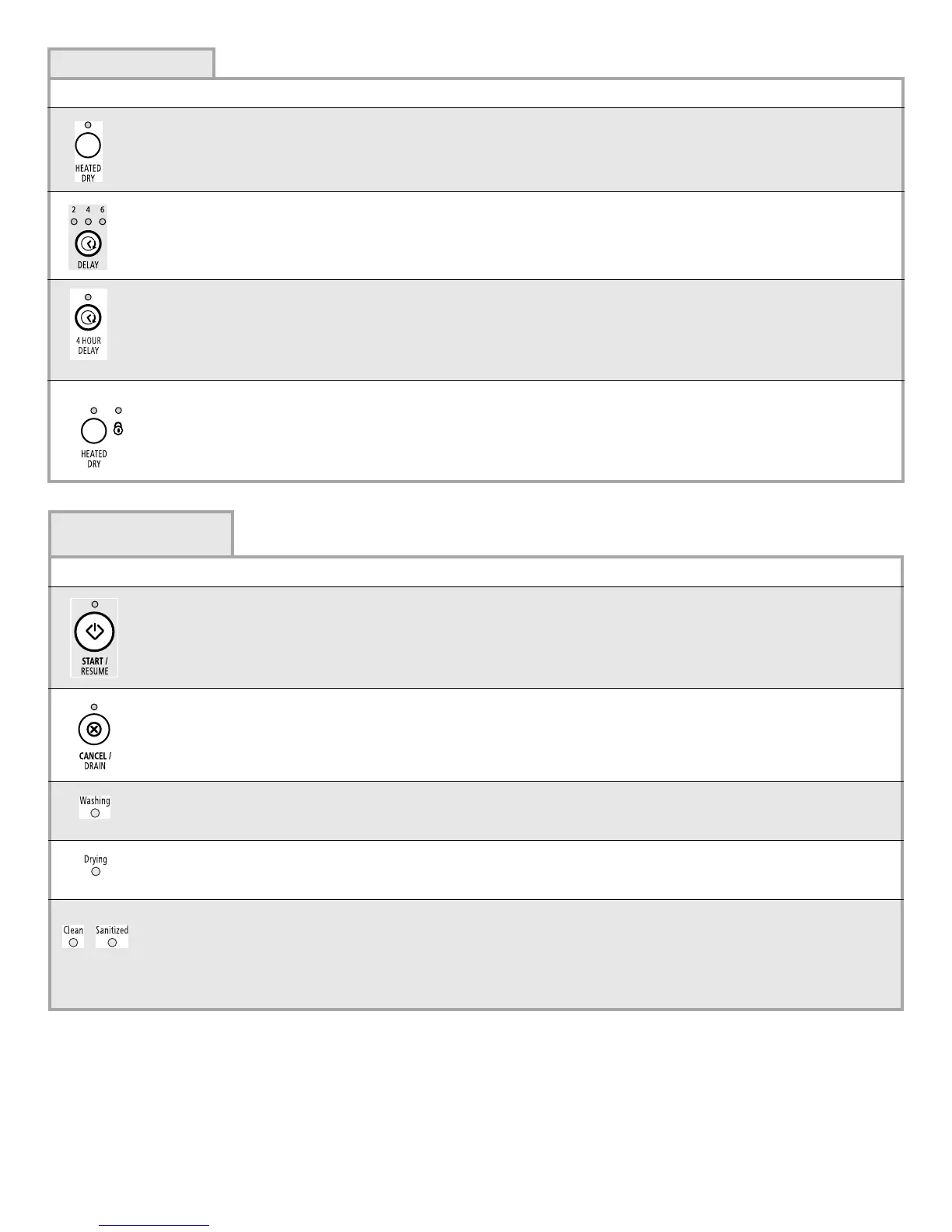Click the light above Cancel / Drain
The height and width of the screenshot is (1232, 952).
94,707
